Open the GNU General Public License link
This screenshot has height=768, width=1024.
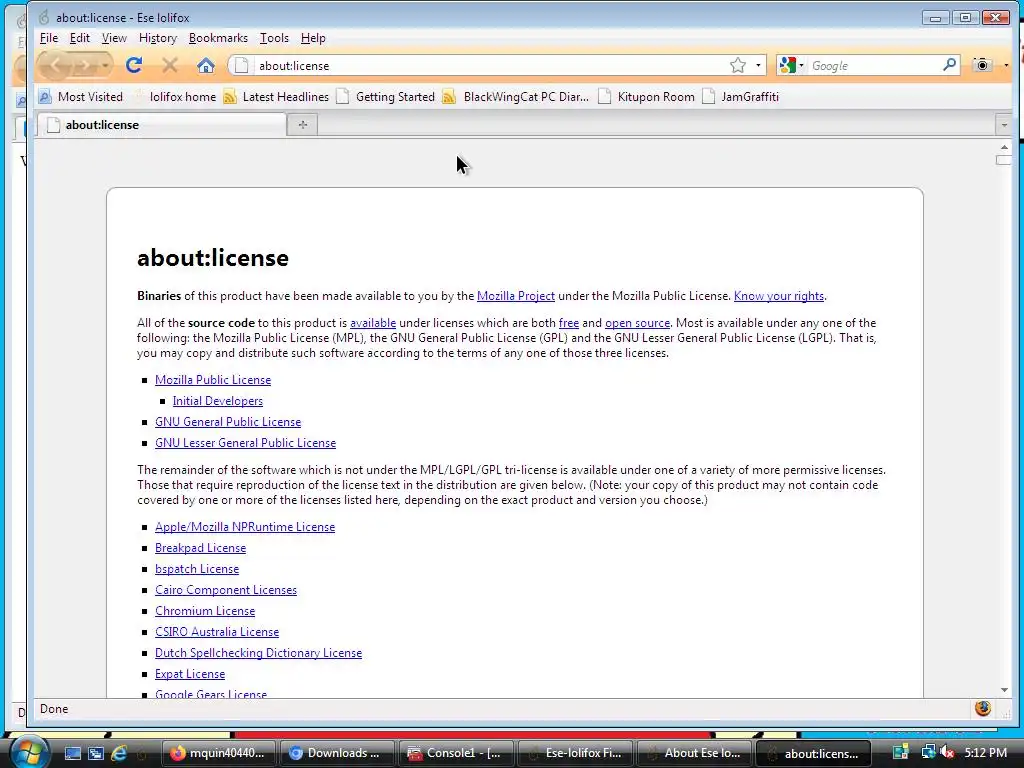pyautogui.click(x=228, y=421)
